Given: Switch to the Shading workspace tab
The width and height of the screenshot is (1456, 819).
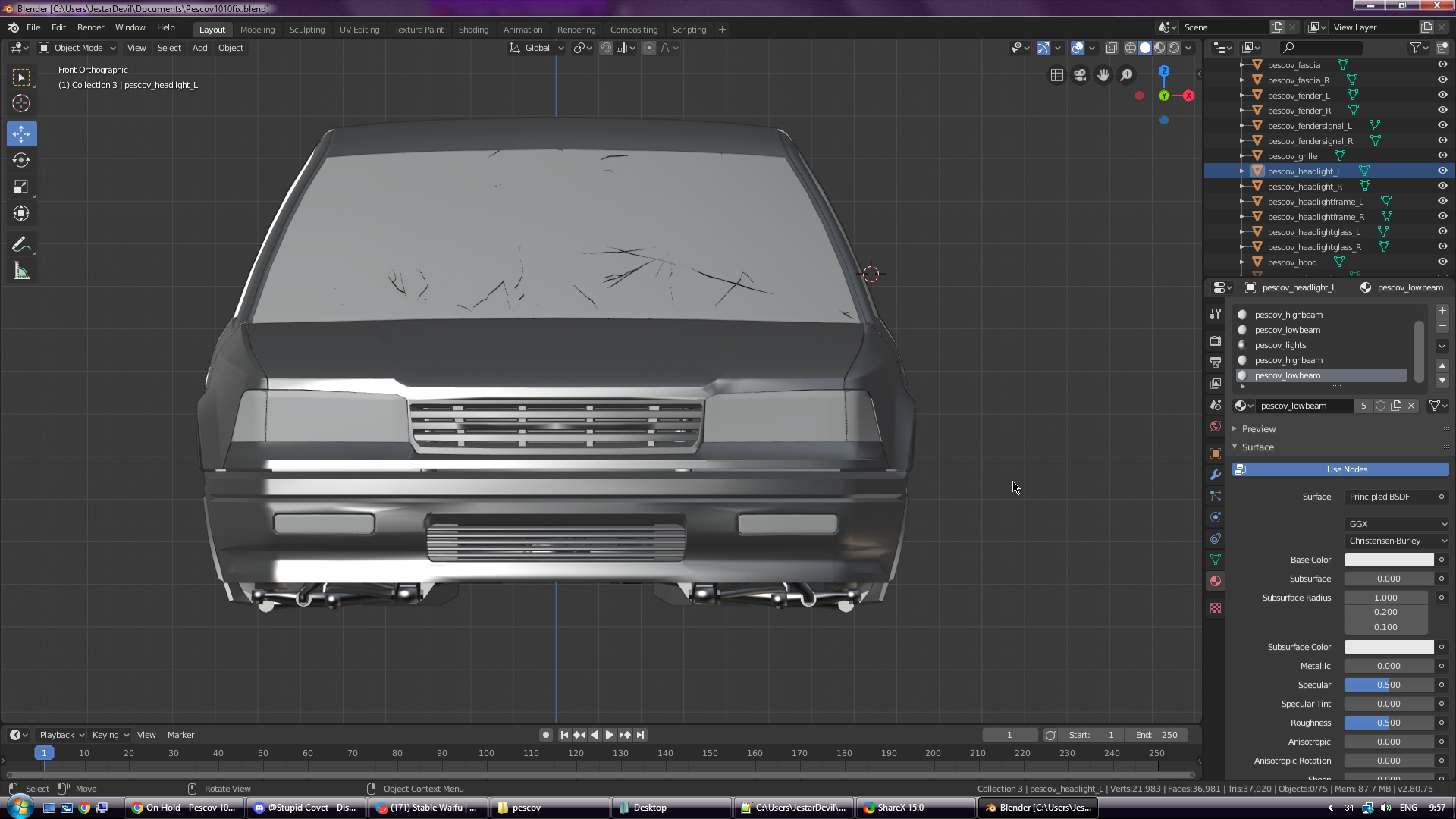Looking at the screenshot, I should 473,30.
